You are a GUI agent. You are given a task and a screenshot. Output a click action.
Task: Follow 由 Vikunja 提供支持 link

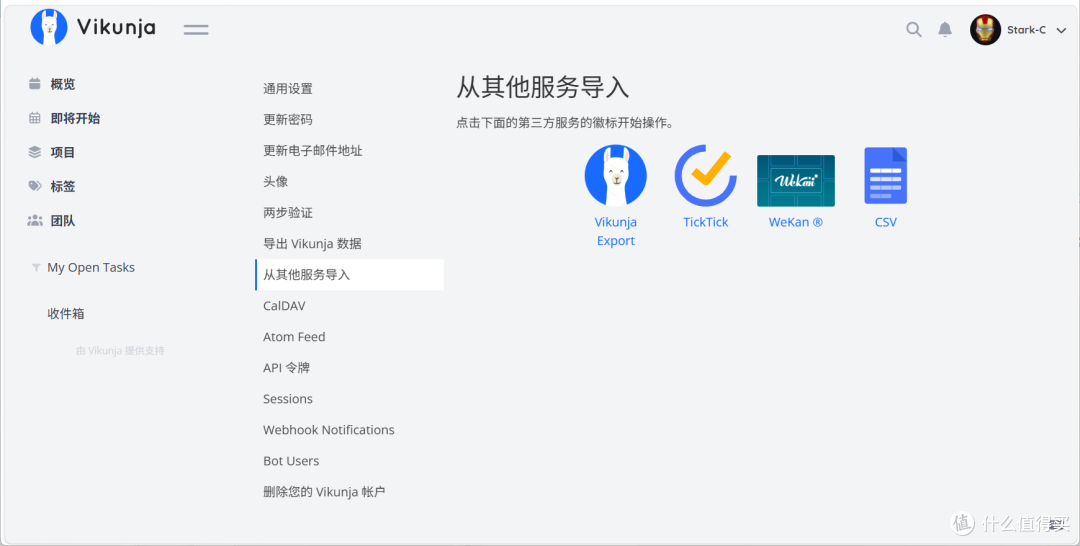pyautogui.click(x=120, y=350)
